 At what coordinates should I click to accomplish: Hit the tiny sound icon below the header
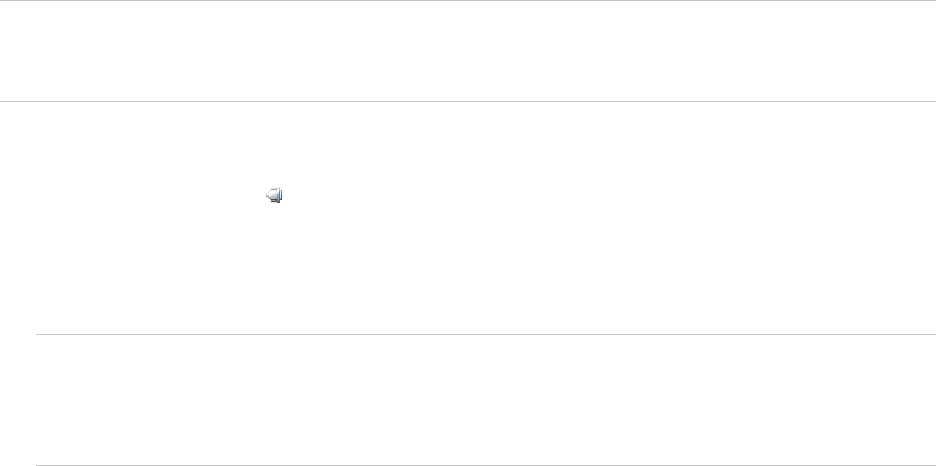point(275,197)
